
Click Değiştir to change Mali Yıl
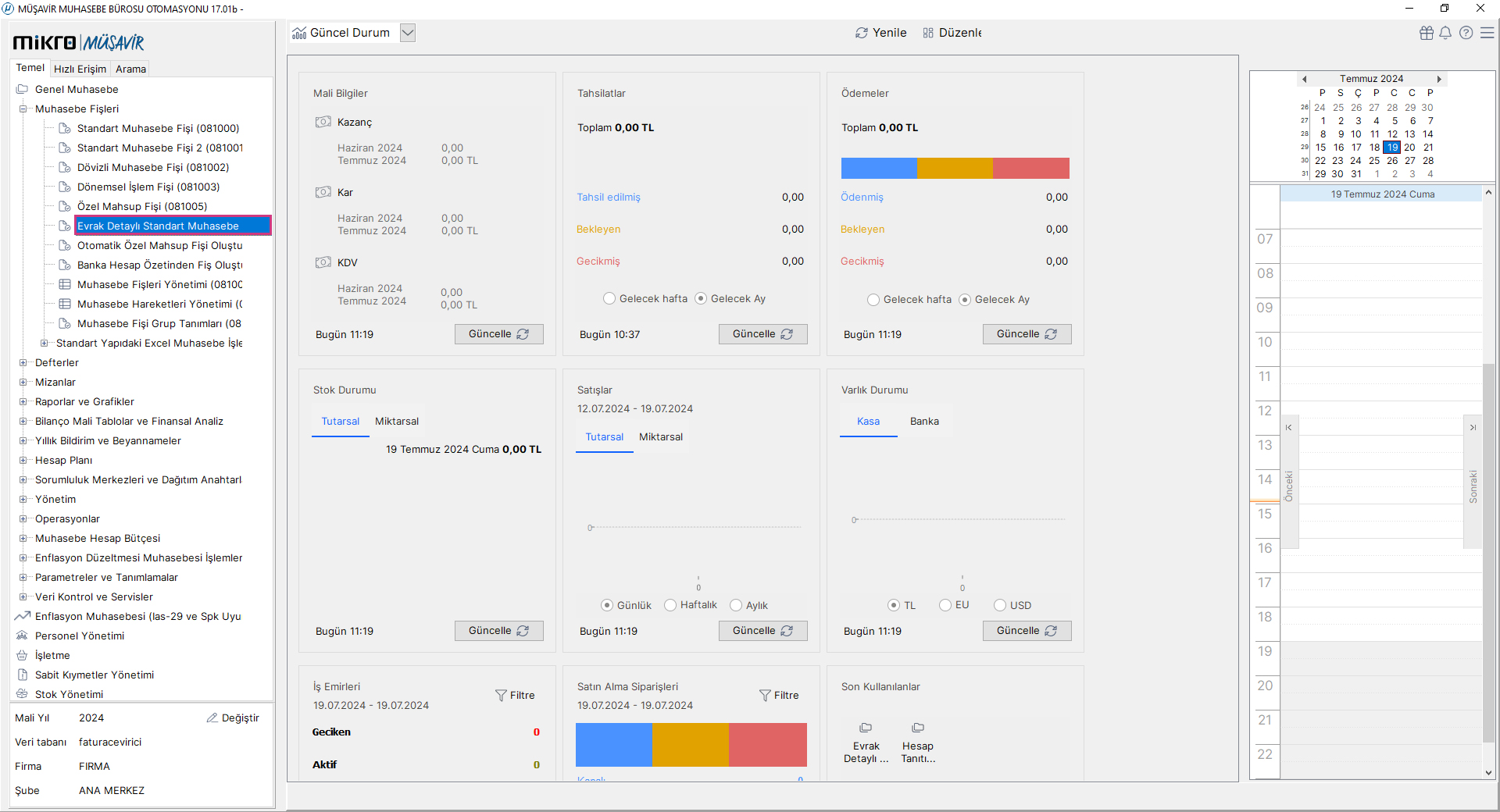click(x=233, y=718)
